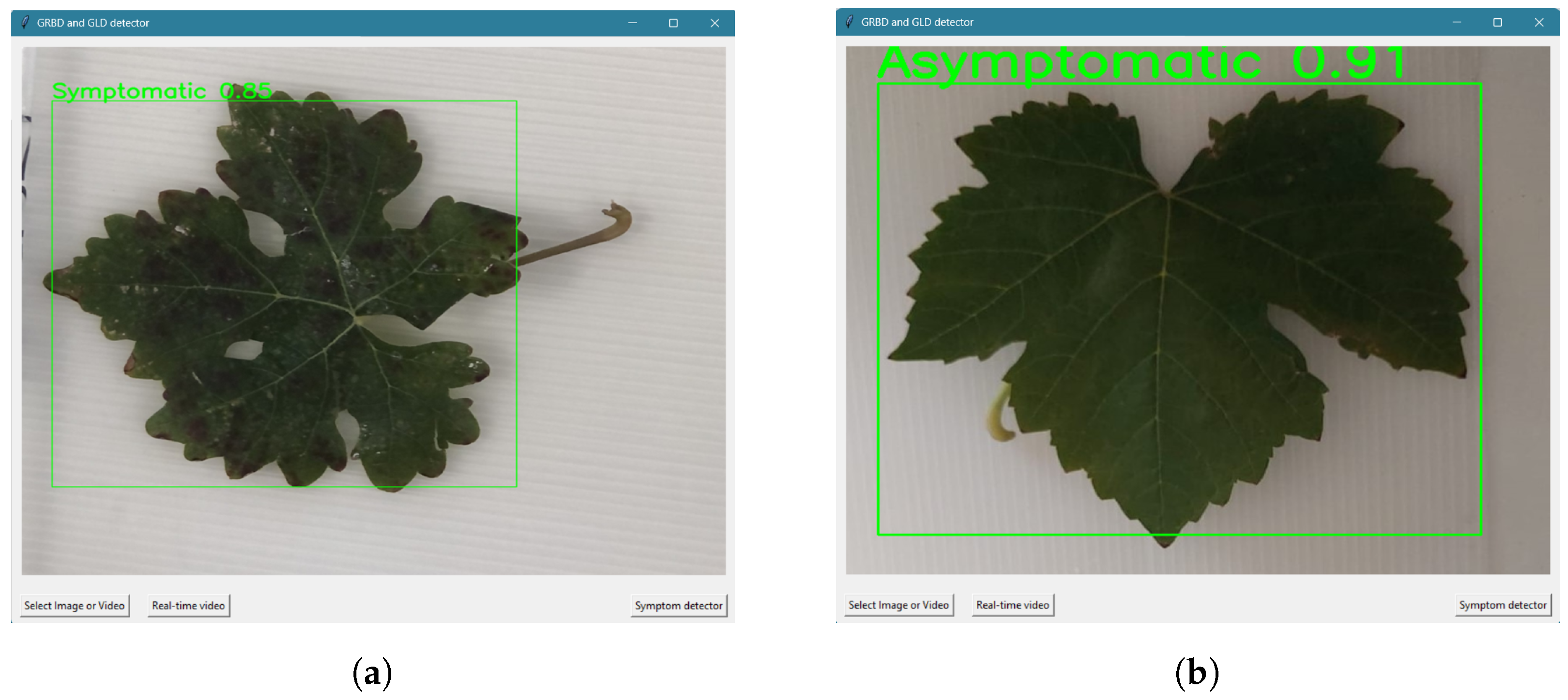This screenshot has width=1568, height=700.
Task: Run Symptom detector in right window
Action: point(1503,605)
